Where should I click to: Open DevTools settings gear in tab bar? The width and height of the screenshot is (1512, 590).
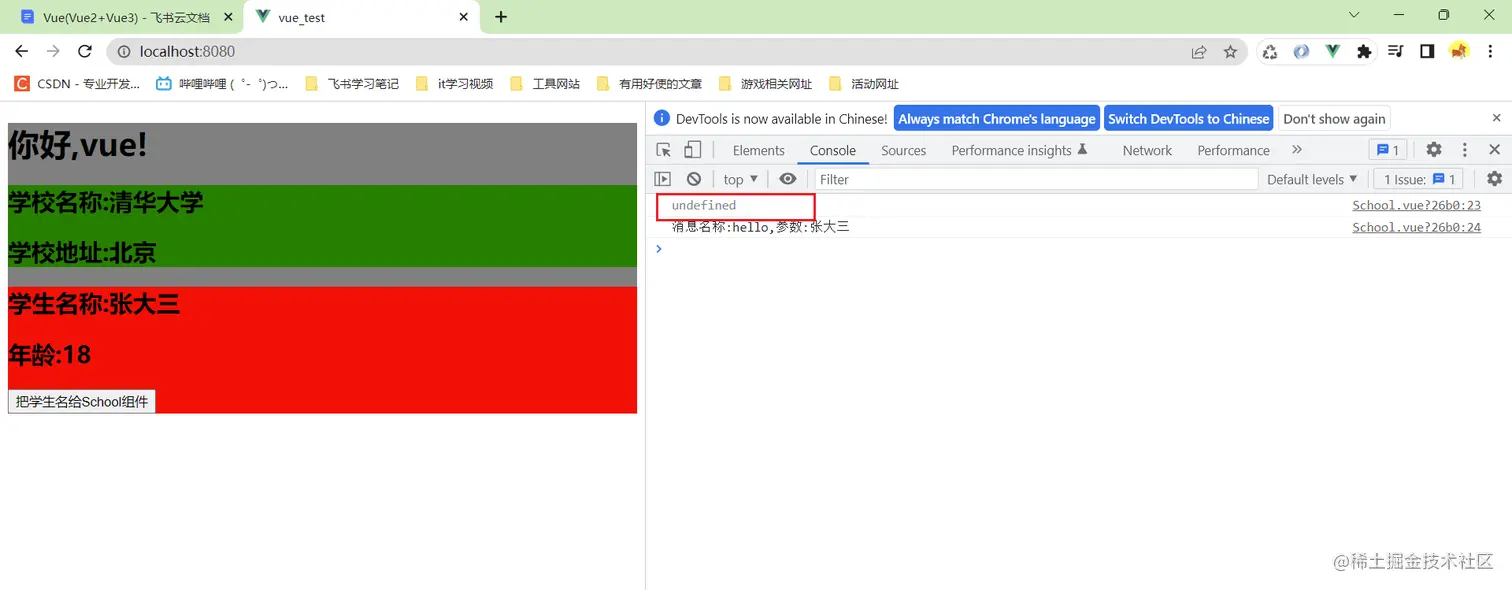tap(1434, 150)
